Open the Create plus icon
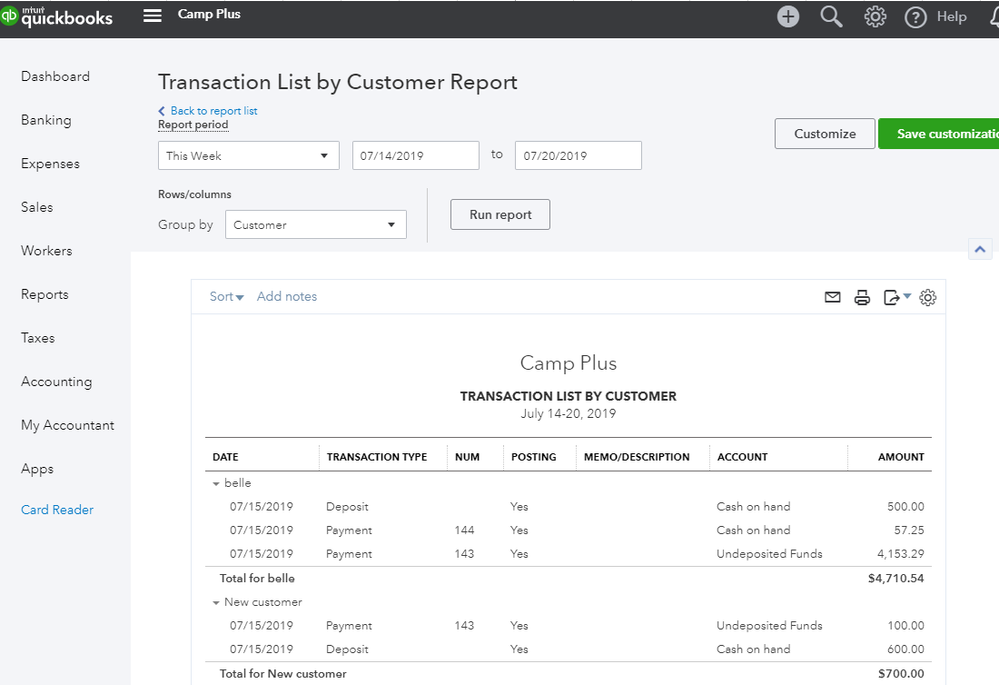This screenshot has width=999, height=685. point(788,17)
